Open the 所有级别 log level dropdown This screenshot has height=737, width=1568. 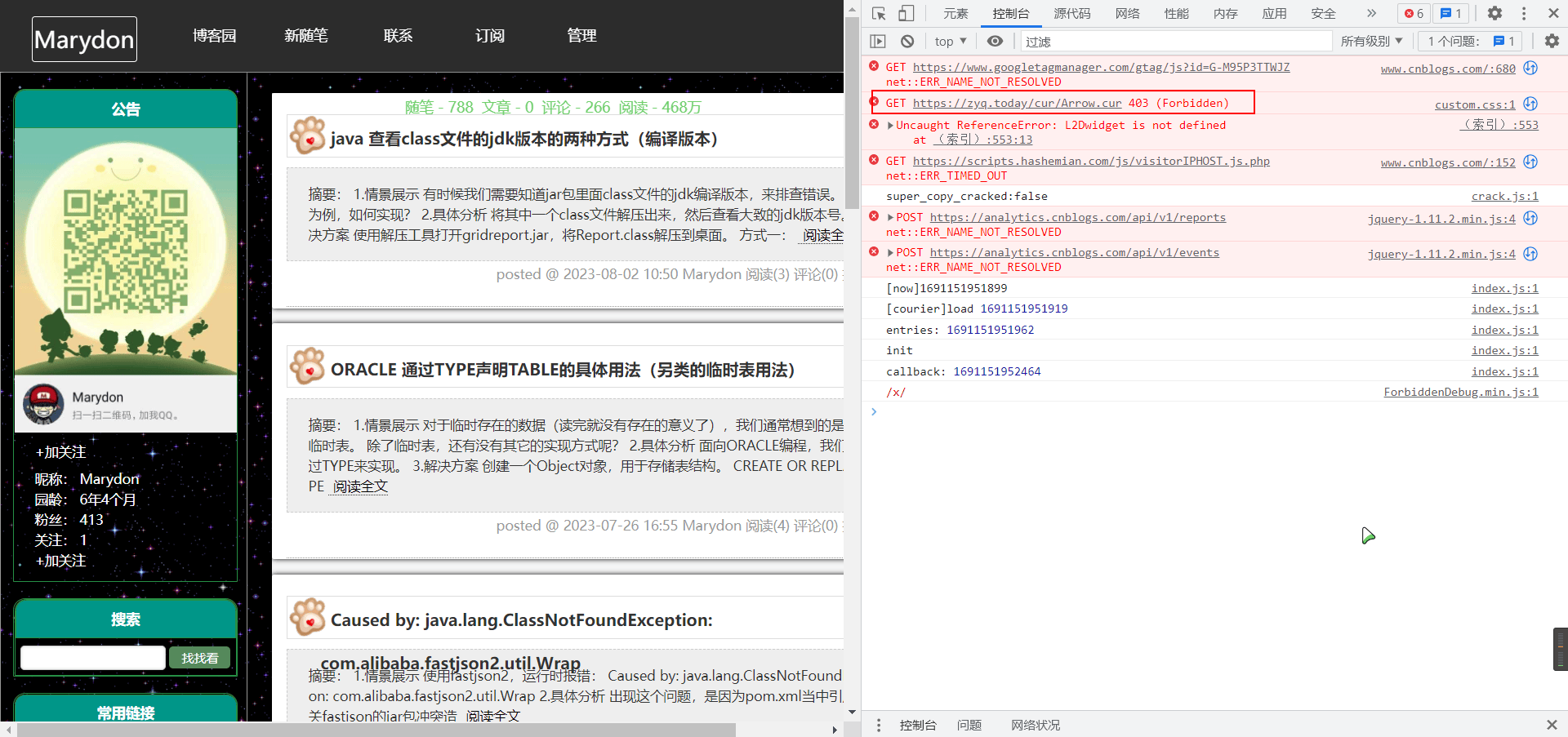click(1371, 41)
